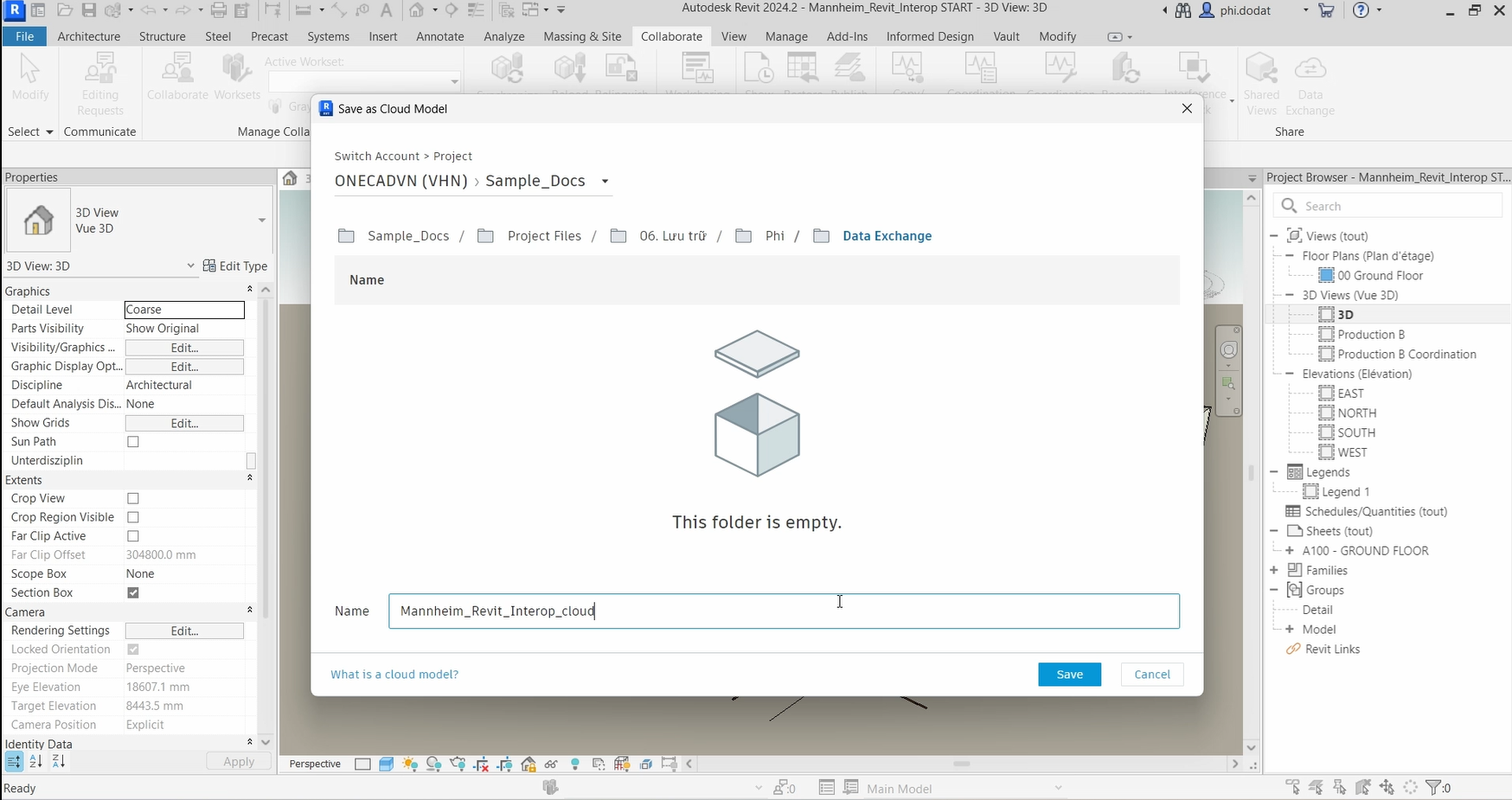Click the Temporary Hide/Isolate glasses icon
The height and width of the screenshot is (800, 1512).
(x=551, y=764)
